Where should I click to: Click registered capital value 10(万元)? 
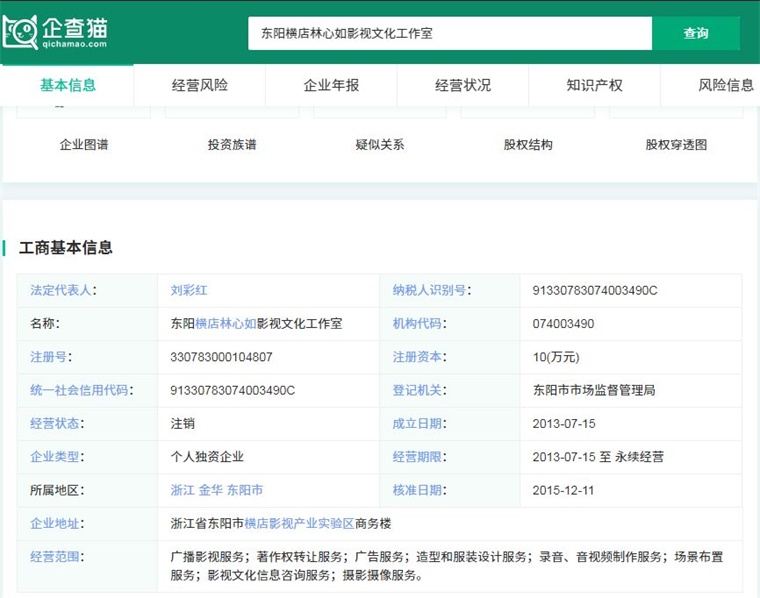[556, 357]
